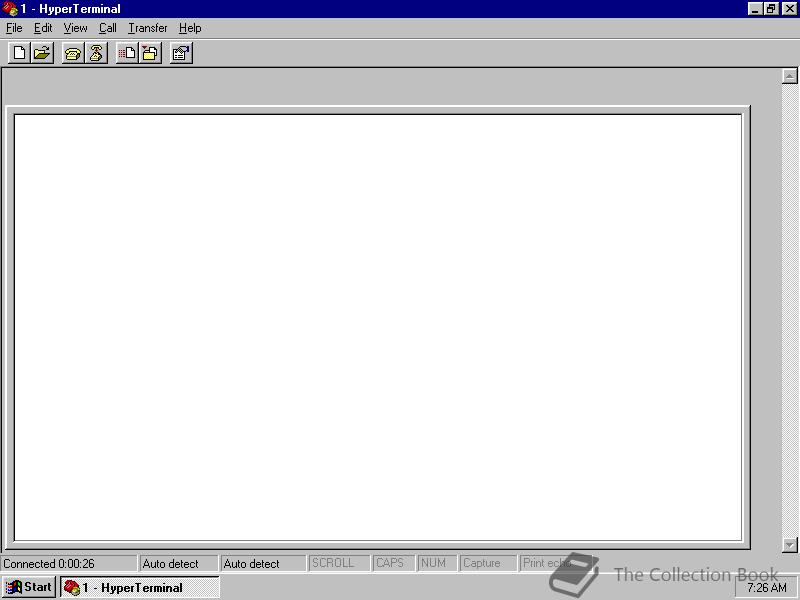Click the SCROLL status indicator

point(339,563)
